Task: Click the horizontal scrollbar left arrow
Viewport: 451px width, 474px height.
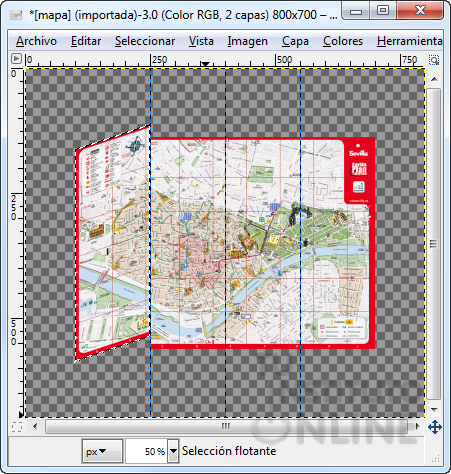Action: click(x=35, y=426)
